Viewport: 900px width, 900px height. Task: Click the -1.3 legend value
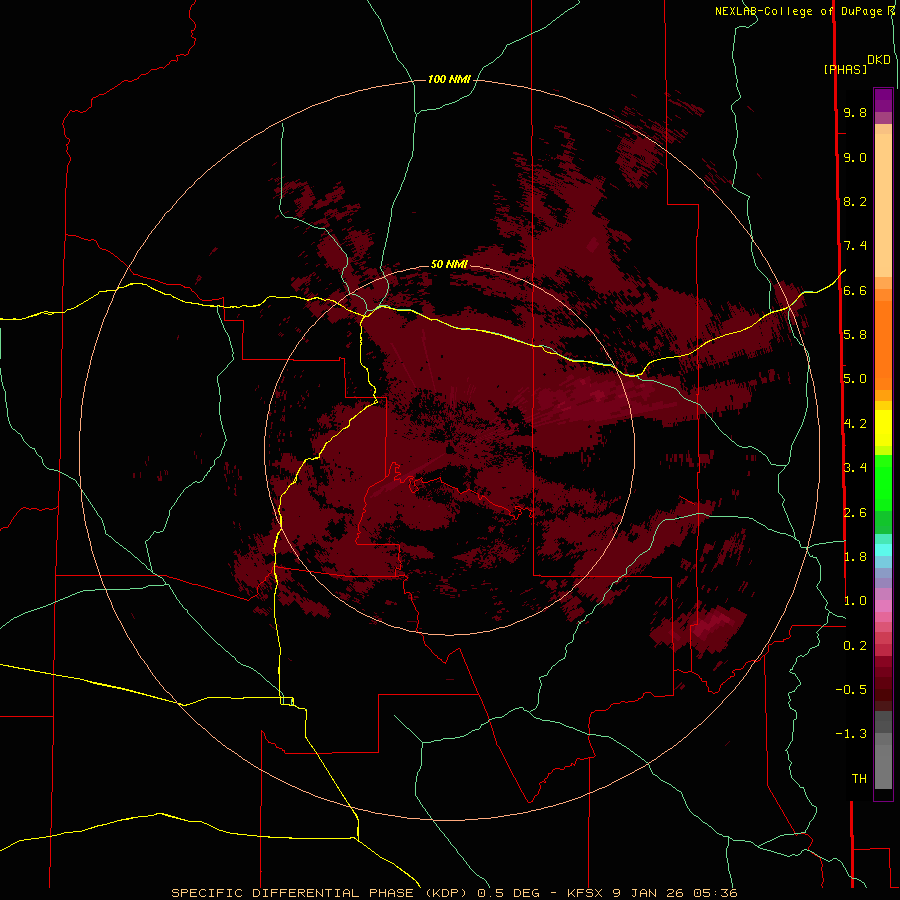[x=851, y=734]
